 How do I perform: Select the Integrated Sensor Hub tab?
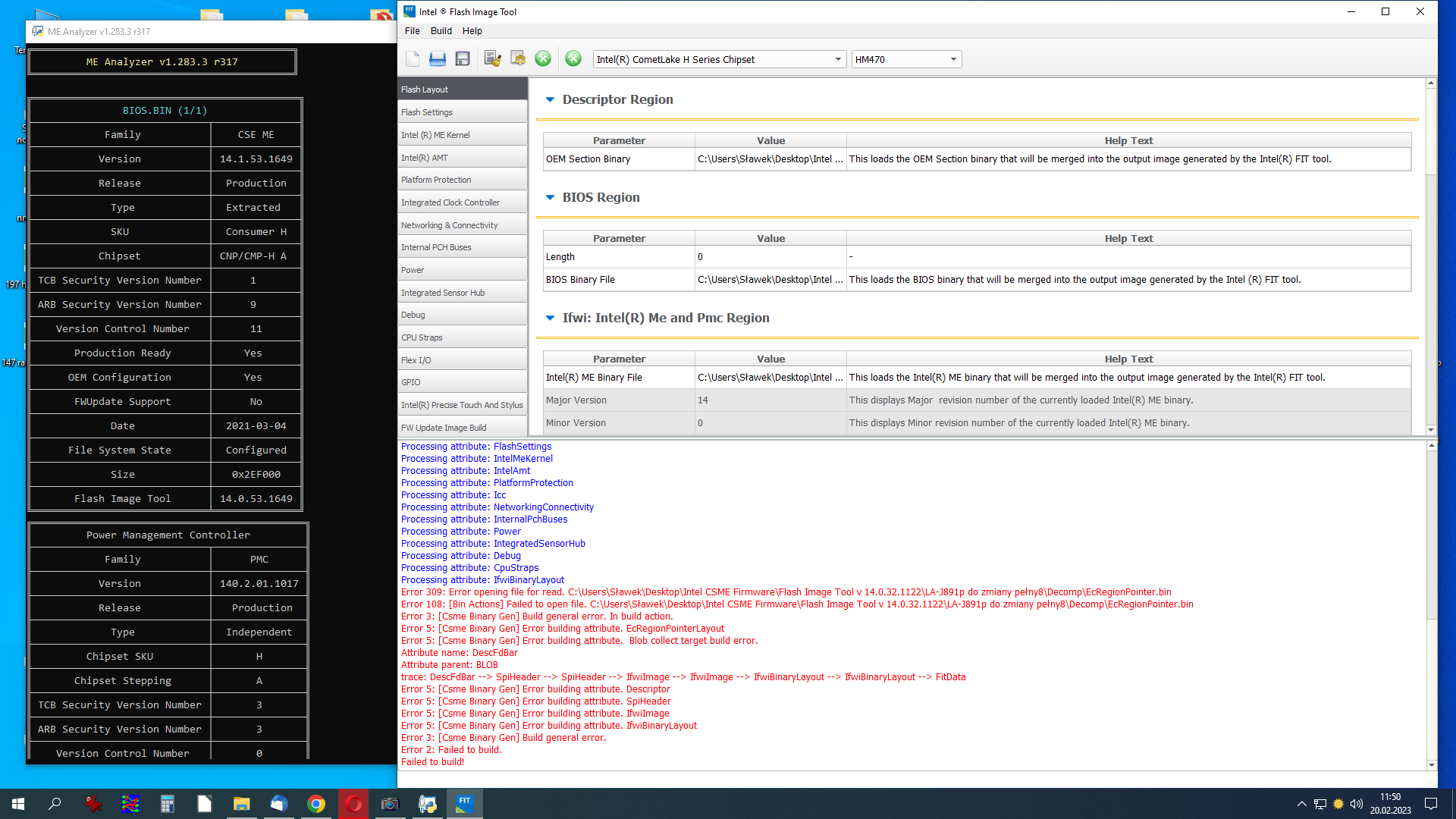coord(463,293)
